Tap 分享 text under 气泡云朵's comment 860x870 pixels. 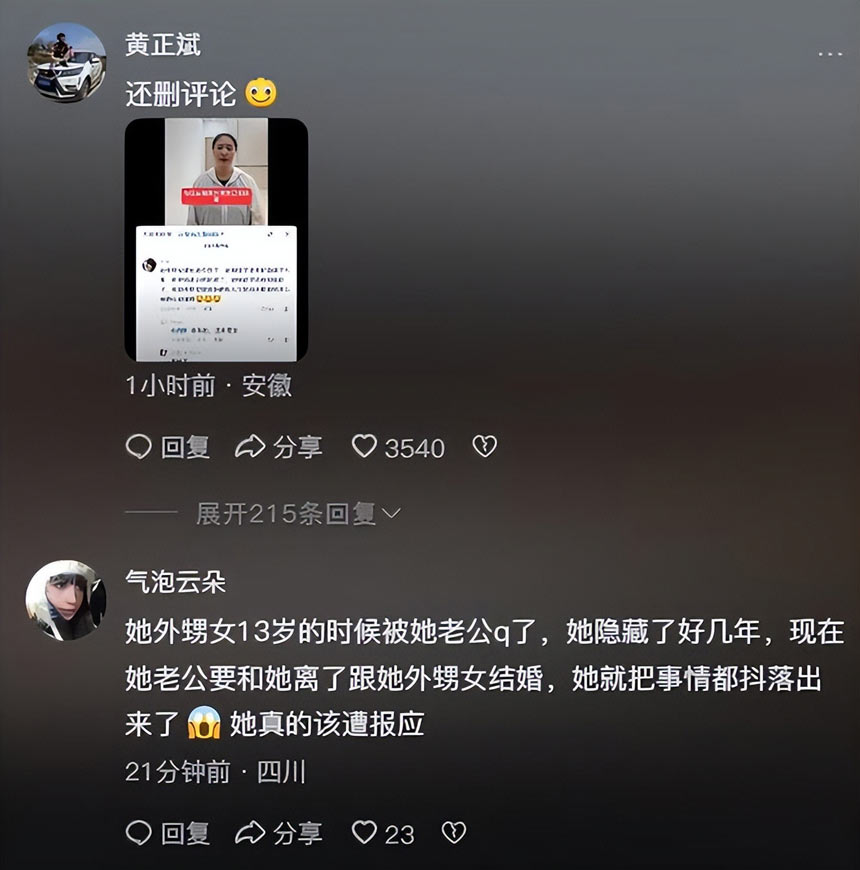pos(297,833)
